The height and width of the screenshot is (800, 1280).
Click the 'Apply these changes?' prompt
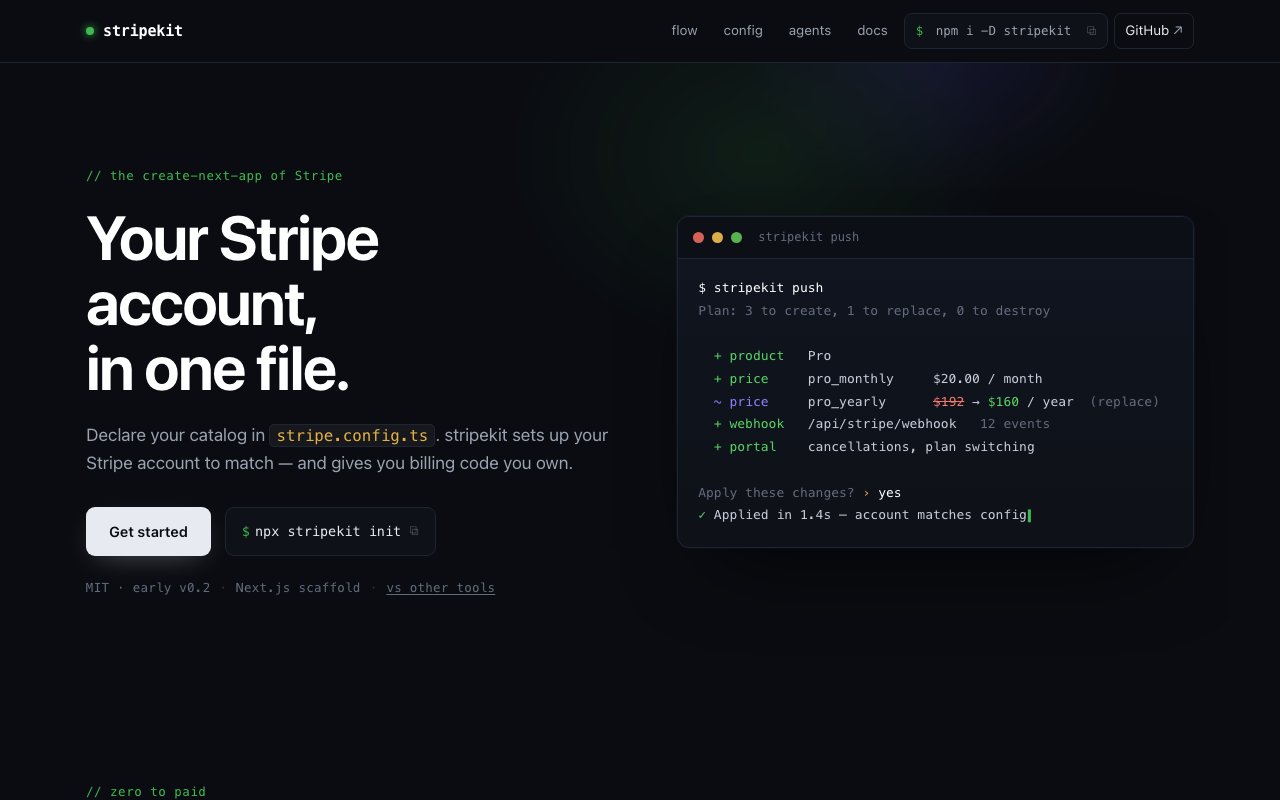776,493
